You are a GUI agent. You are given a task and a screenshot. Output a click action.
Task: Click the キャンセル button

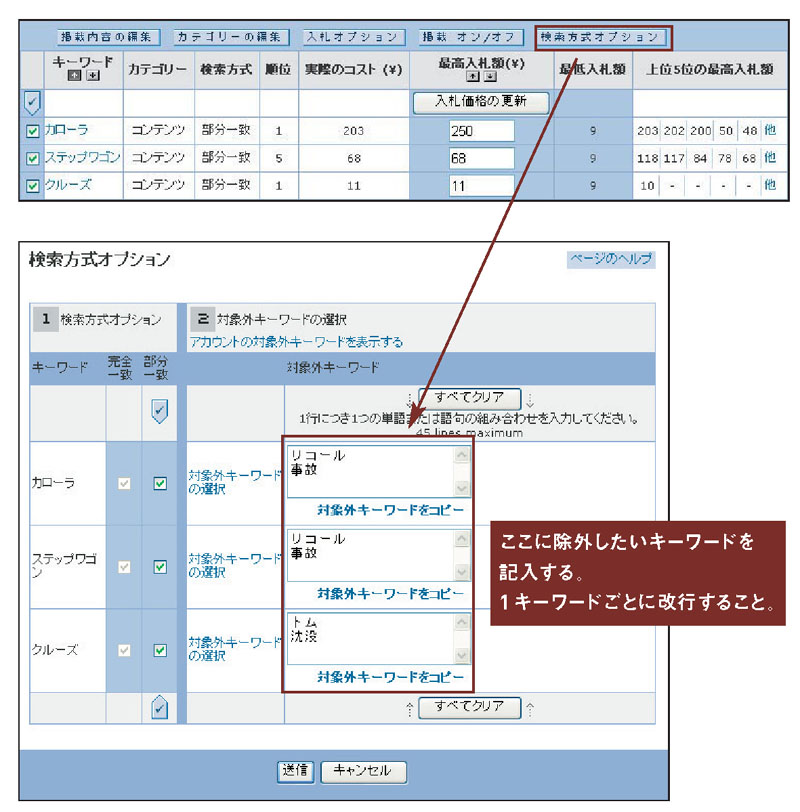coord(363,771)
